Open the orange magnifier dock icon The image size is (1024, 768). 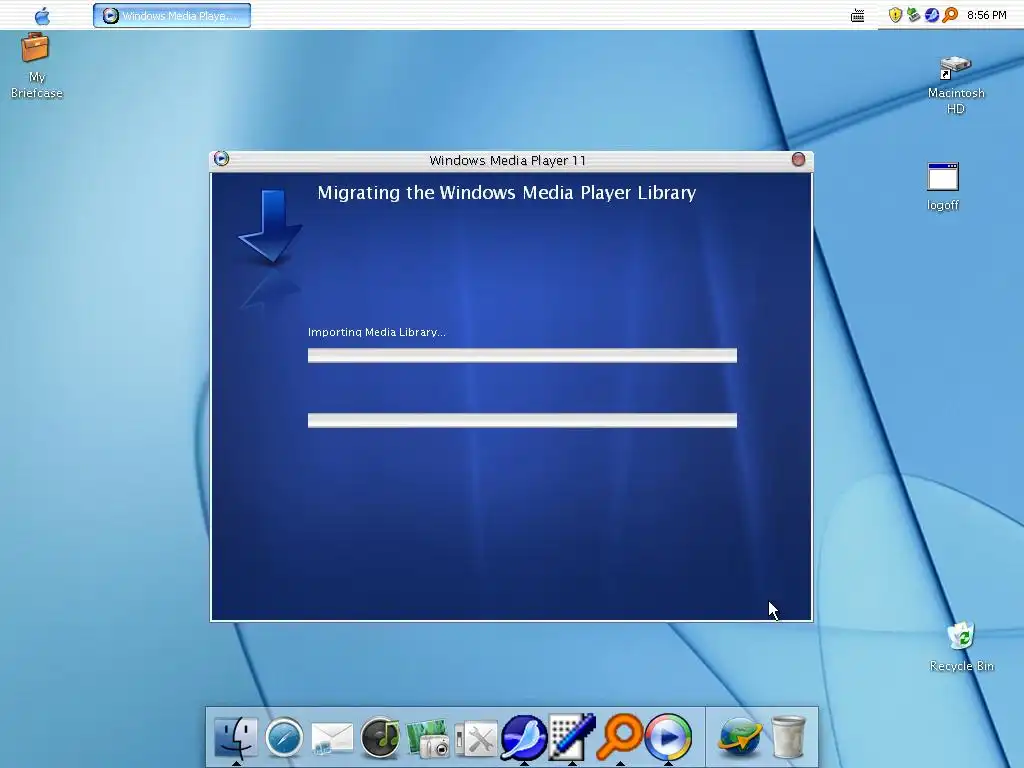click(620, 737)
